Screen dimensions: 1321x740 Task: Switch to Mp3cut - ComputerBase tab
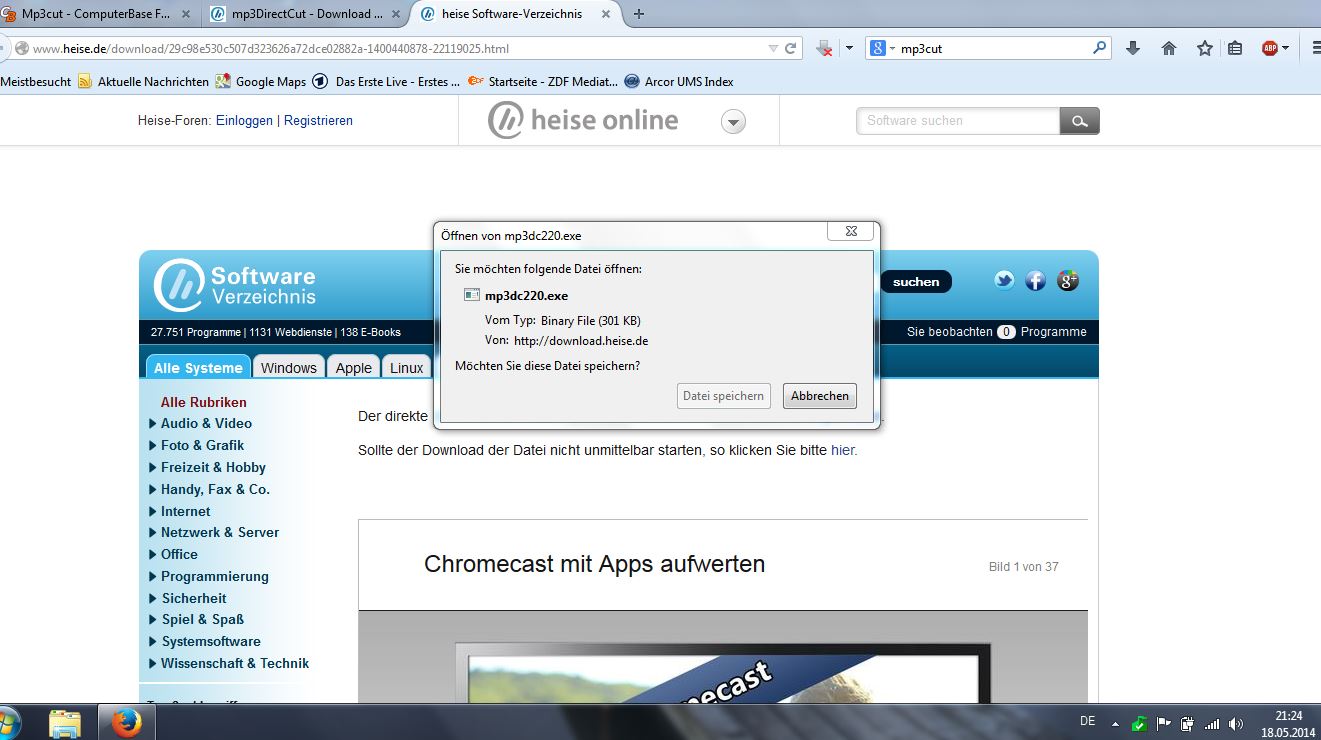96,14
